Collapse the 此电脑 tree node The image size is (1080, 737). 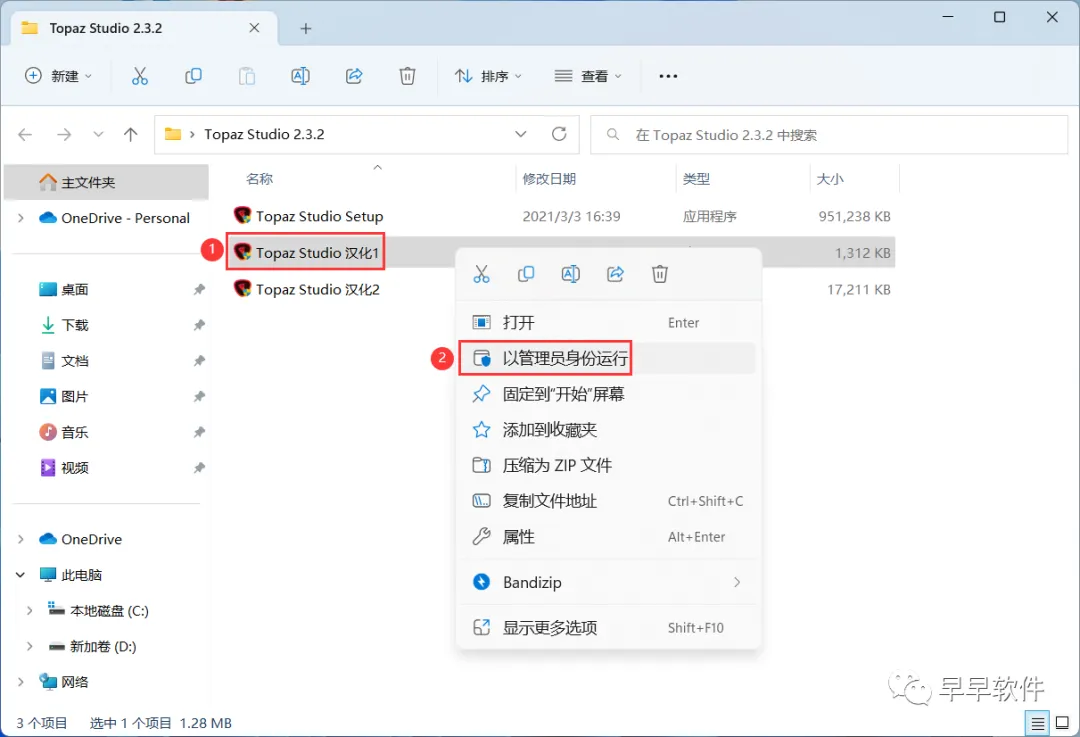click(x=21, y=574)
